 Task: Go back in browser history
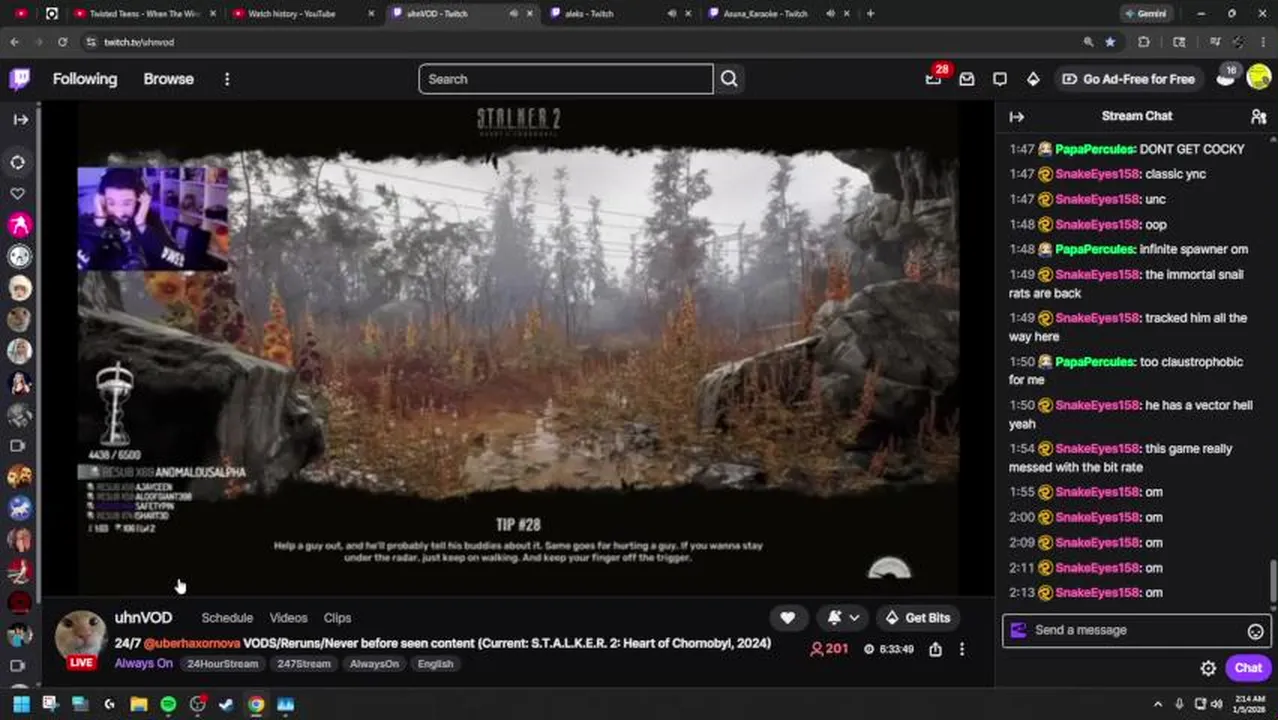point(14,42)
